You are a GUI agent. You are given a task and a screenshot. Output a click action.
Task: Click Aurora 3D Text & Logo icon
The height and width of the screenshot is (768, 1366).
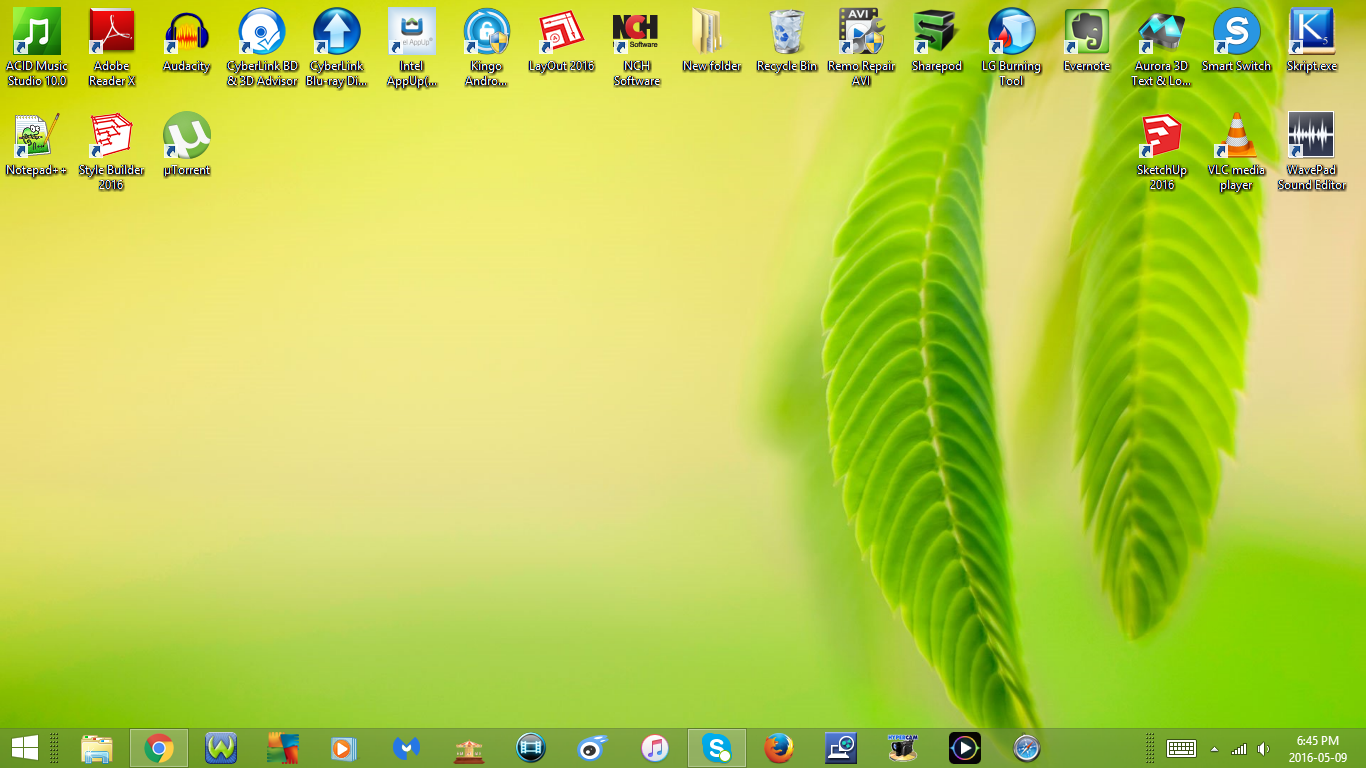pos(1162,47)
